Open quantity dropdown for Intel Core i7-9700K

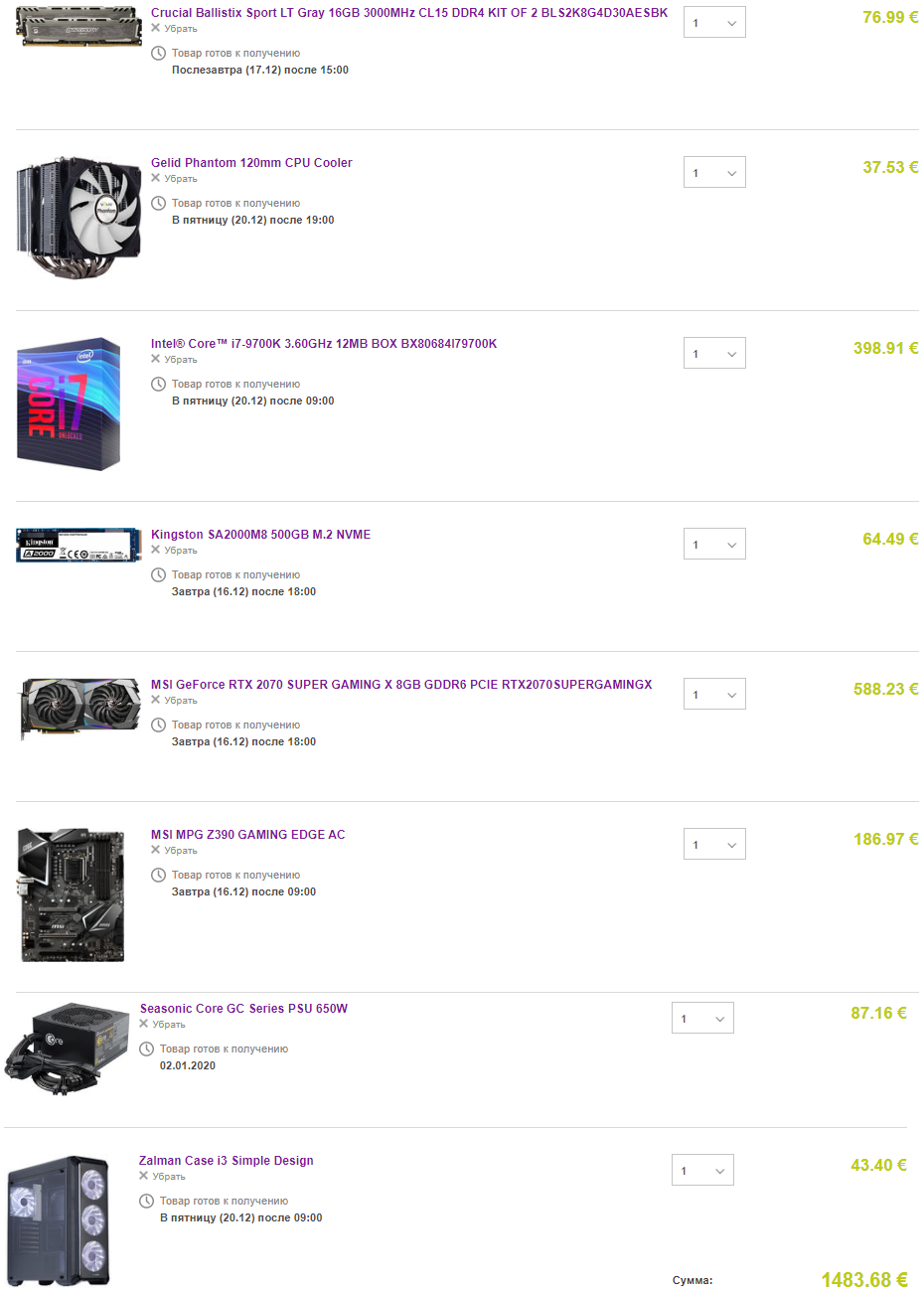[714, 354]
